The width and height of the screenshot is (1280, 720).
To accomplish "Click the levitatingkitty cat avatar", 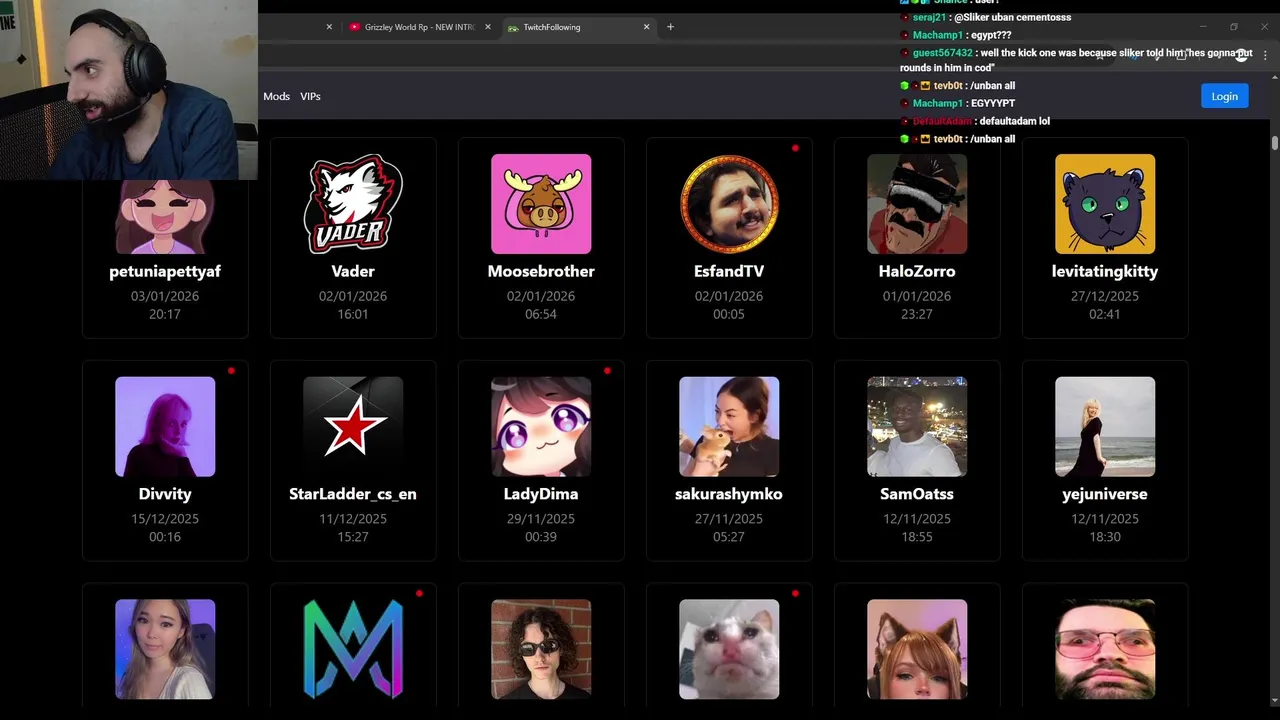I will 1105,204.
